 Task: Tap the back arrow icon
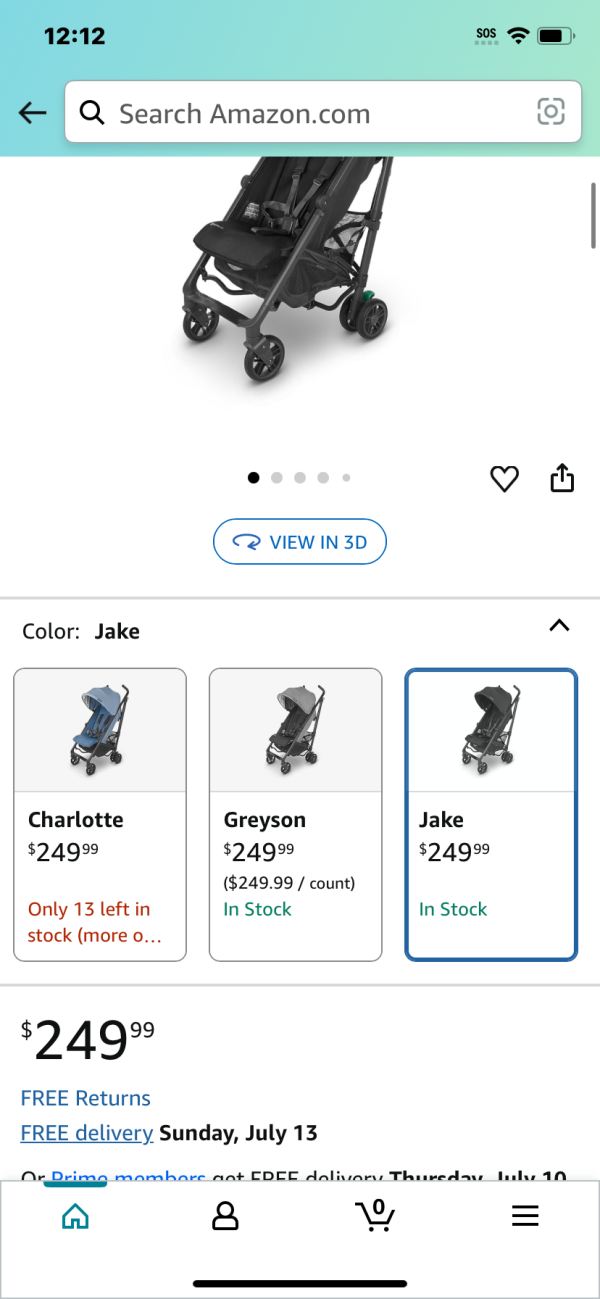33,113
